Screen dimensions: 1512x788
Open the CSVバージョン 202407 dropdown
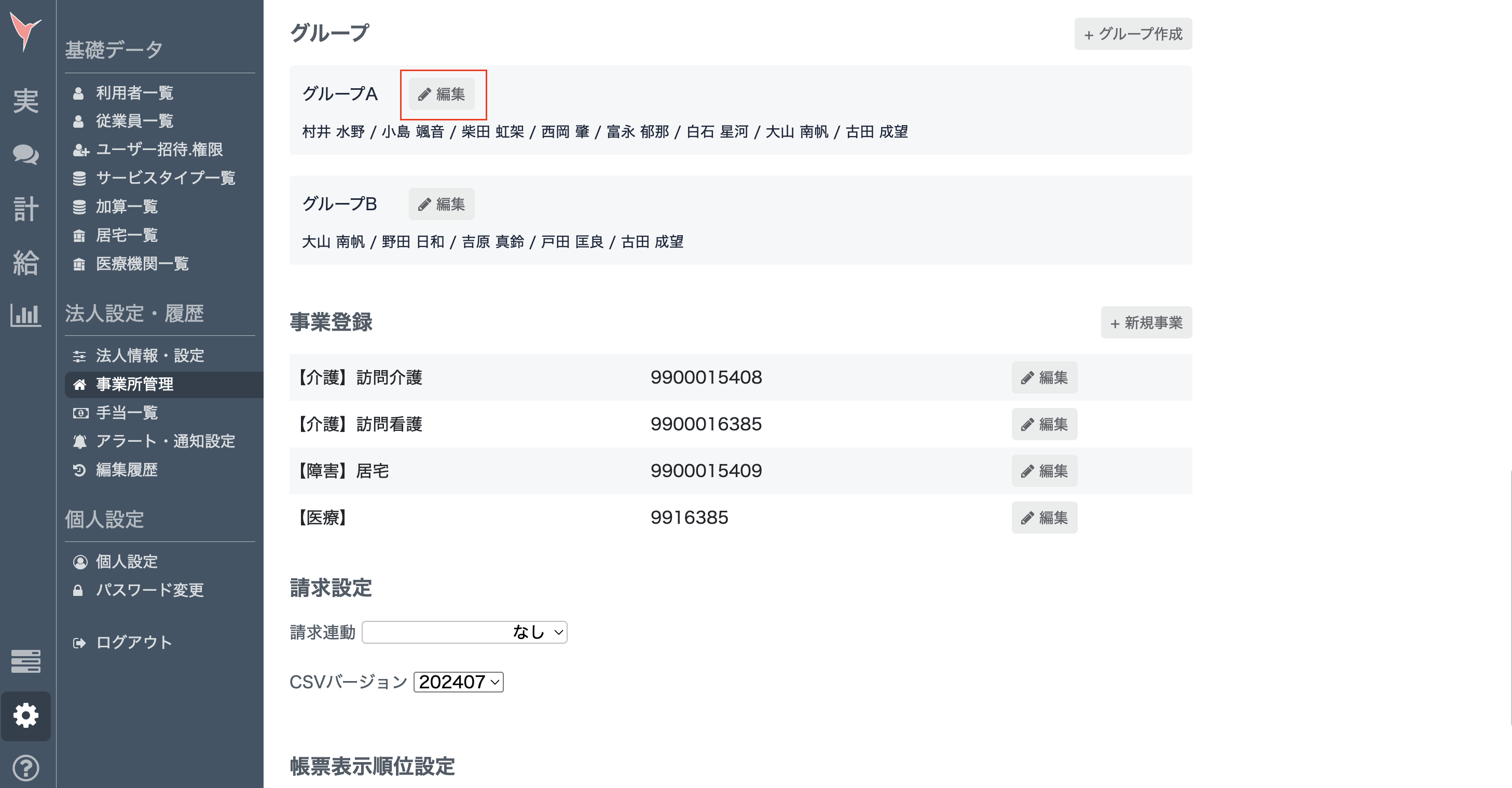pyautogui.click(x=458, y=682)
